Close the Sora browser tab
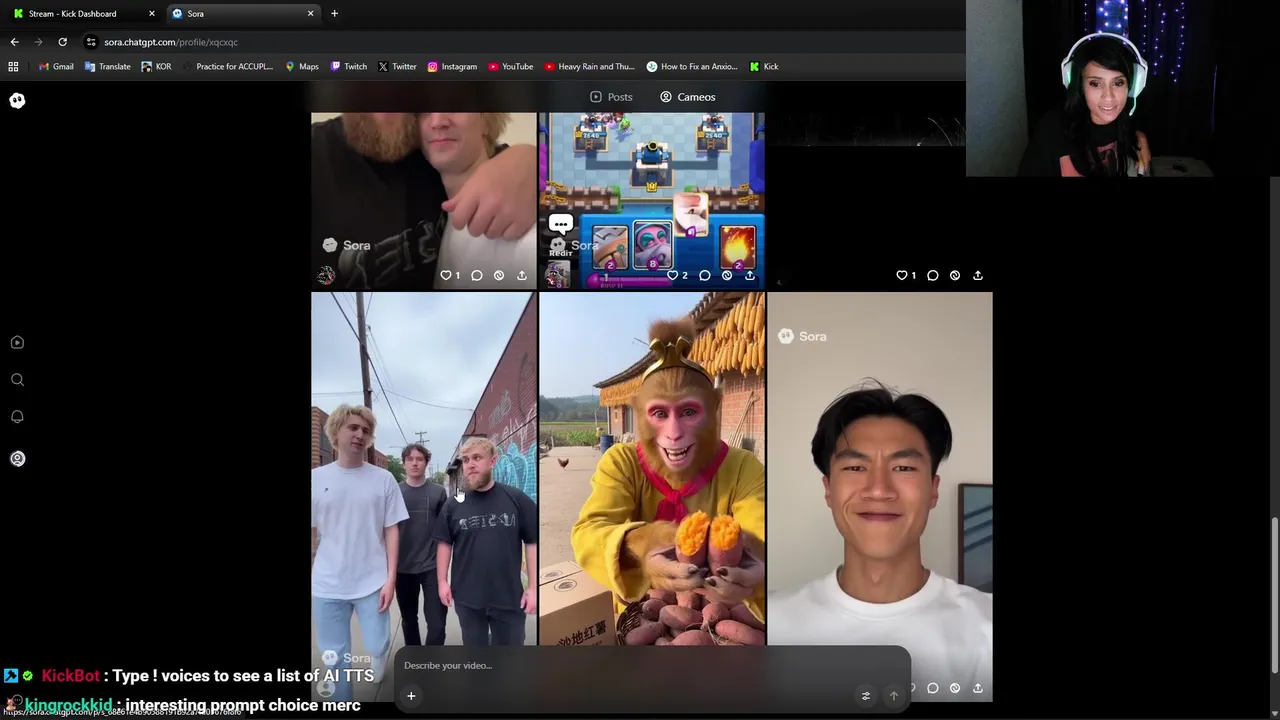The image size is (1280, 720). [310, 14]
